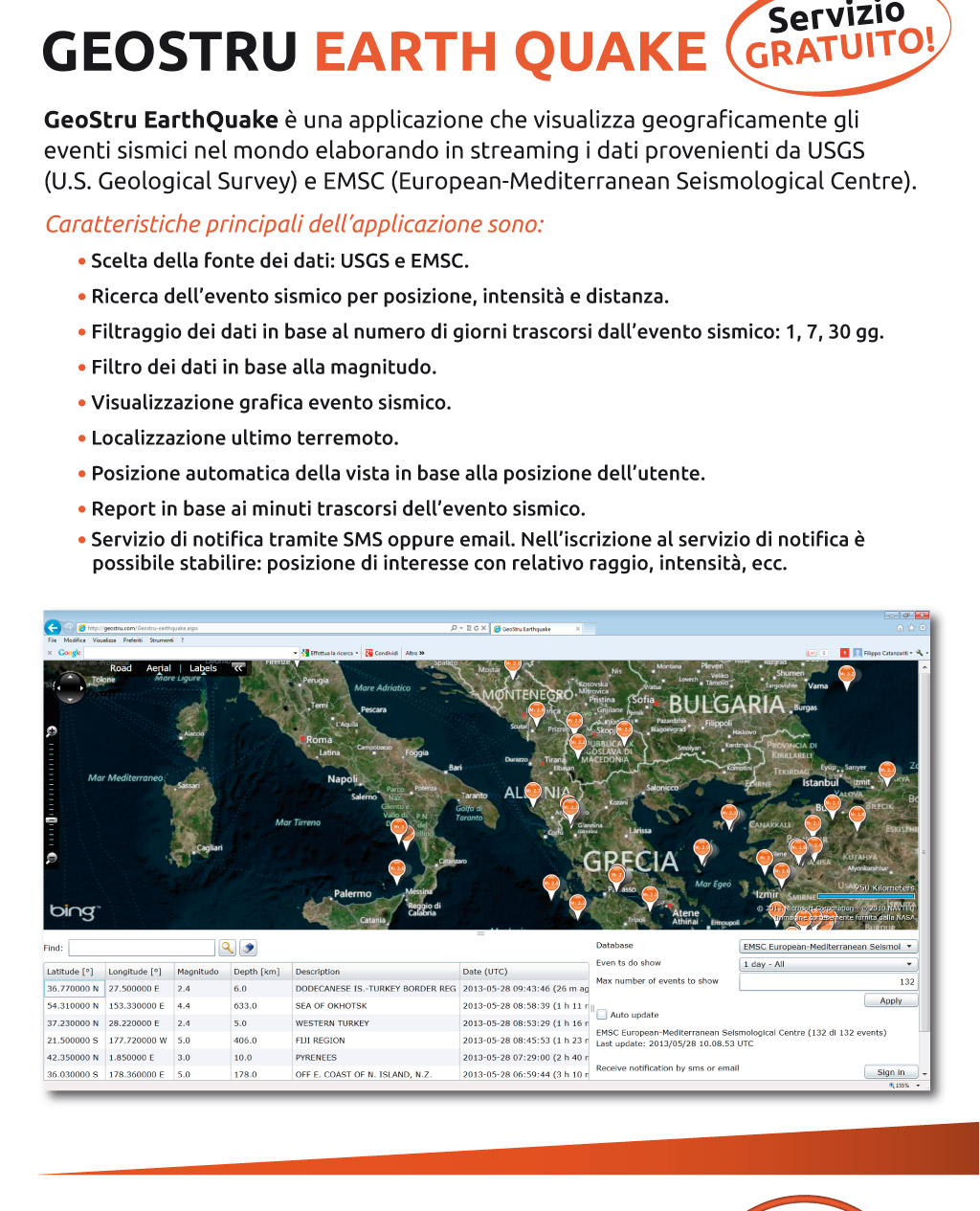
Task: Open the Database dropdown showing EMSC
Action: [x=828, y=947]
